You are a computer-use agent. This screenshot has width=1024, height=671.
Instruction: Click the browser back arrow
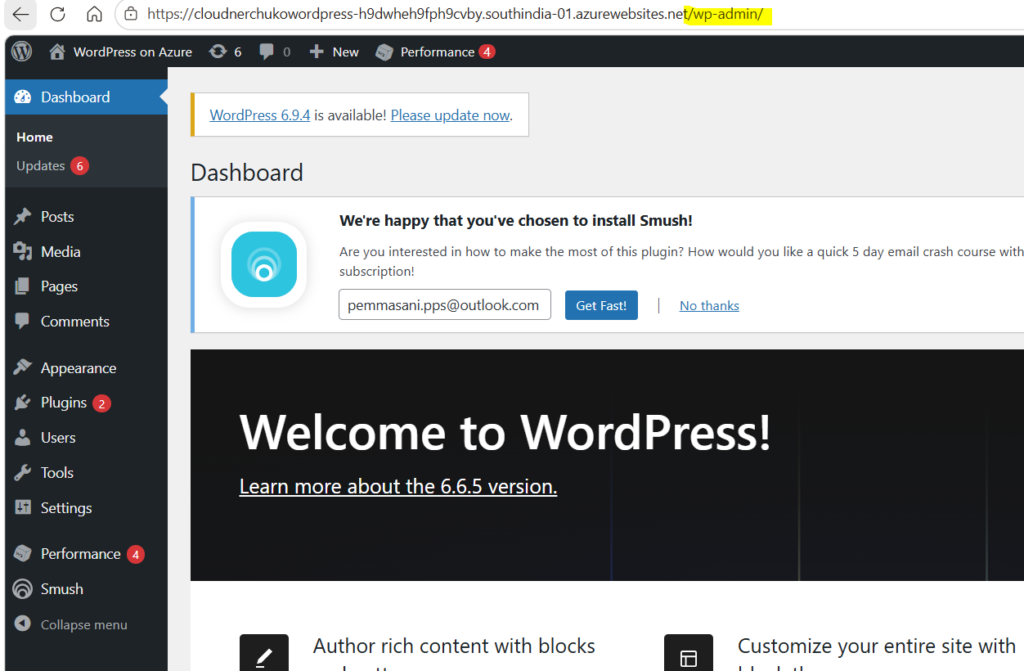pyautogui.click(x=21, y=14)
